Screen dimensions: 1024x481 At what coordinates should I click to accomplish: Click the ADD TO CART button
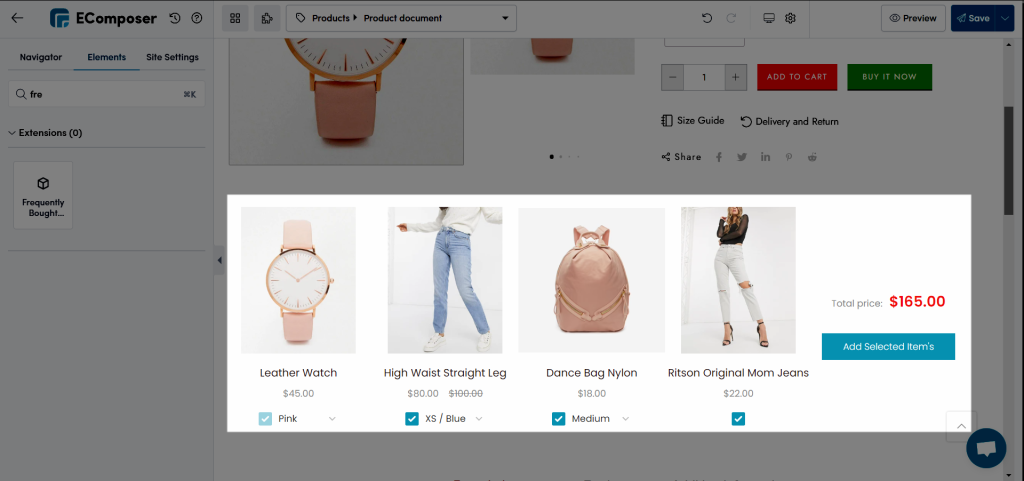coord(797,77)
